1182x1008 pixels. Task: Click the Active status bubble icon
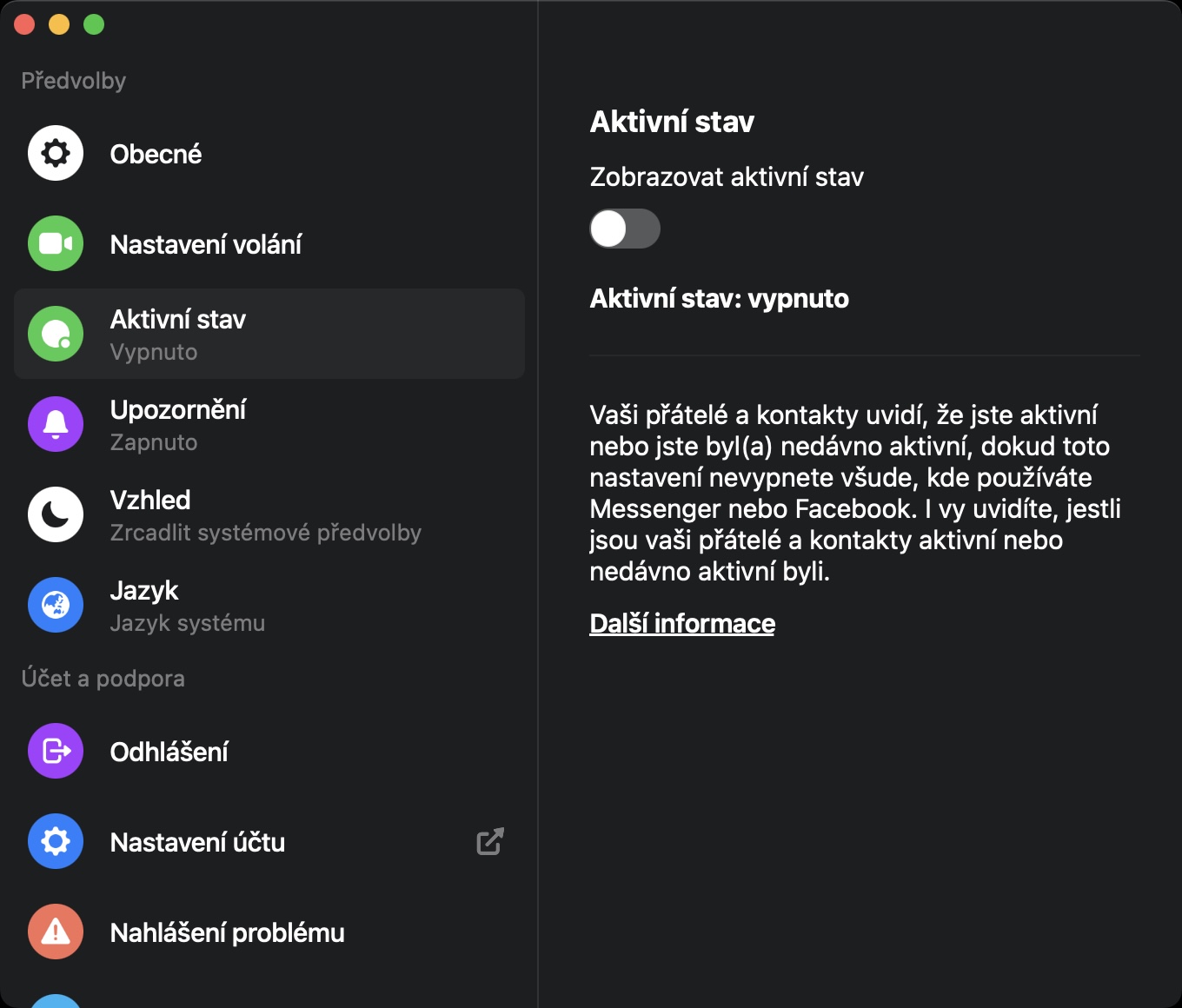(x=56, y=334)
